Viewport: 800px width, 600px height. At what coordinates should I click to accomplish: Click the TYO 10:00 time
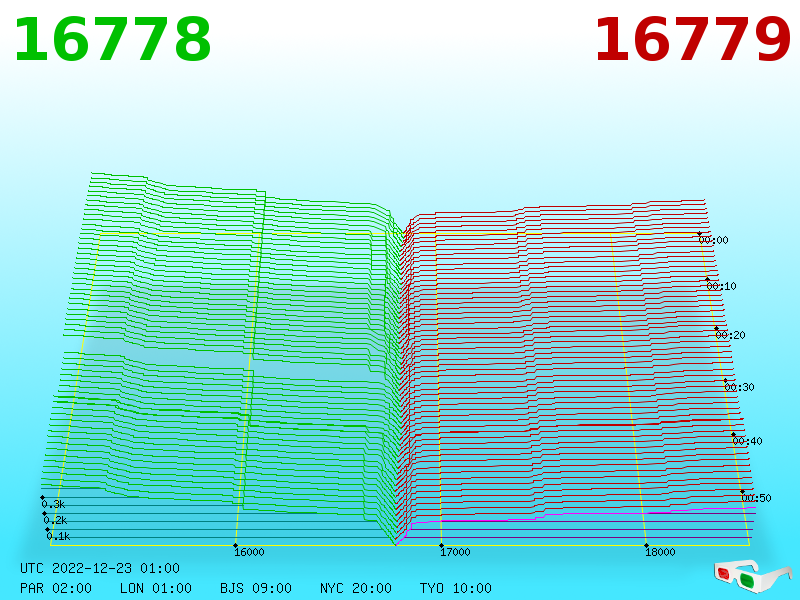(x=456, y=588)
